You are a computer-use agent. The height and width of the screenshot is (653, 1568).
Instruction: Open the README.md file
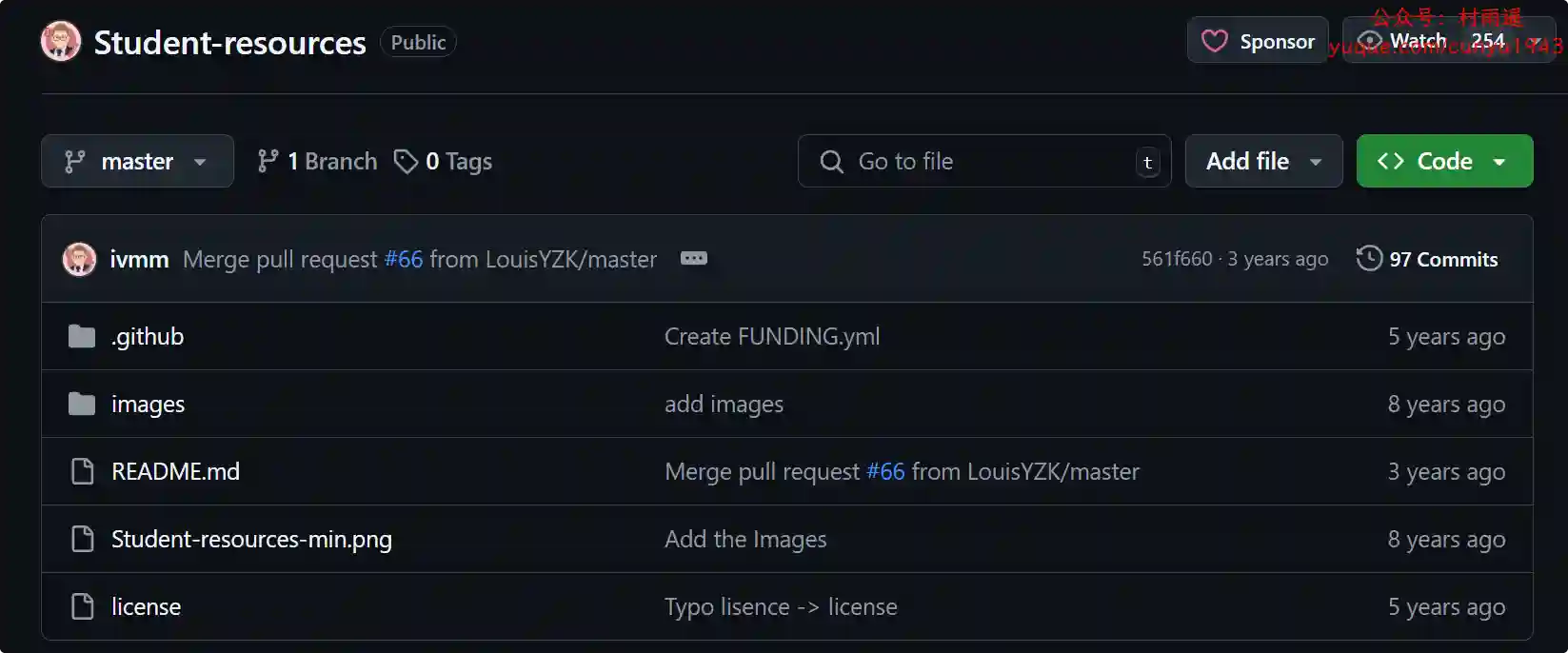175,472
